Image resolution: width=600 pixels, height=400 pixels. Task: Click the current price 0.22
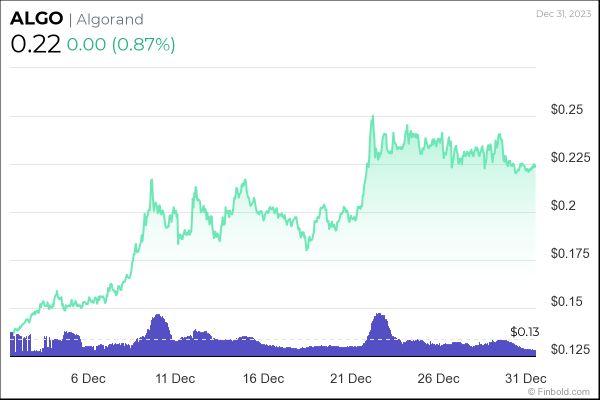(x=36, y=45)
